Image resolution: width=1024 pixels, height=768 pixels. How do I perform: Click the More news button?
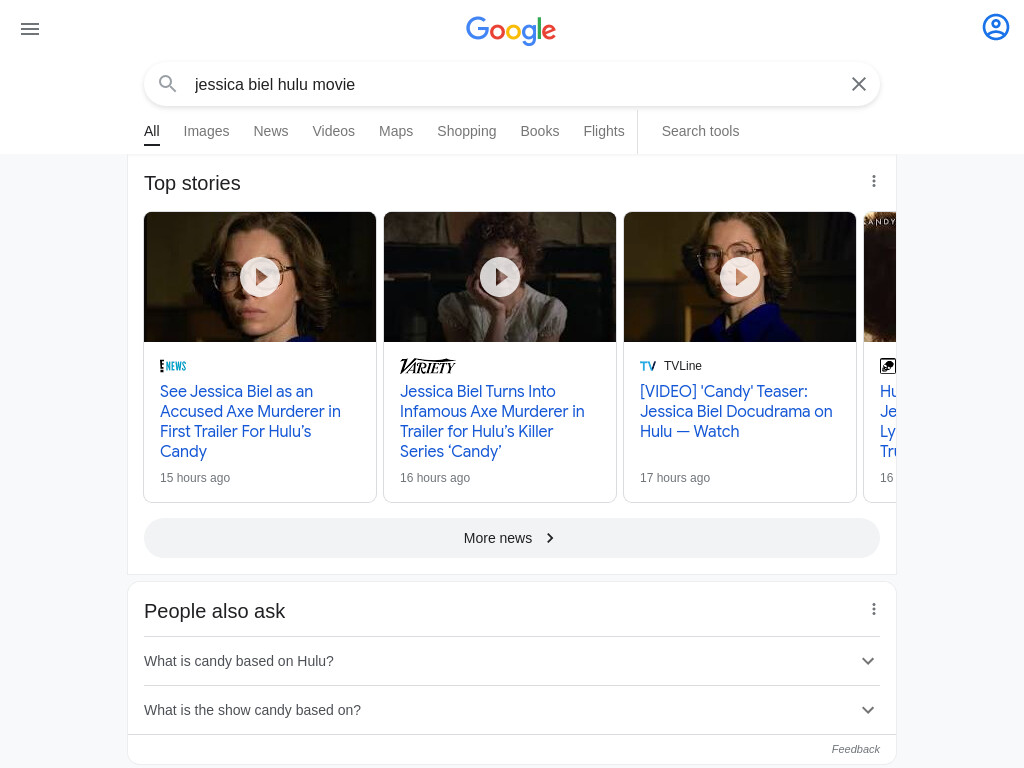pos(512,538)
